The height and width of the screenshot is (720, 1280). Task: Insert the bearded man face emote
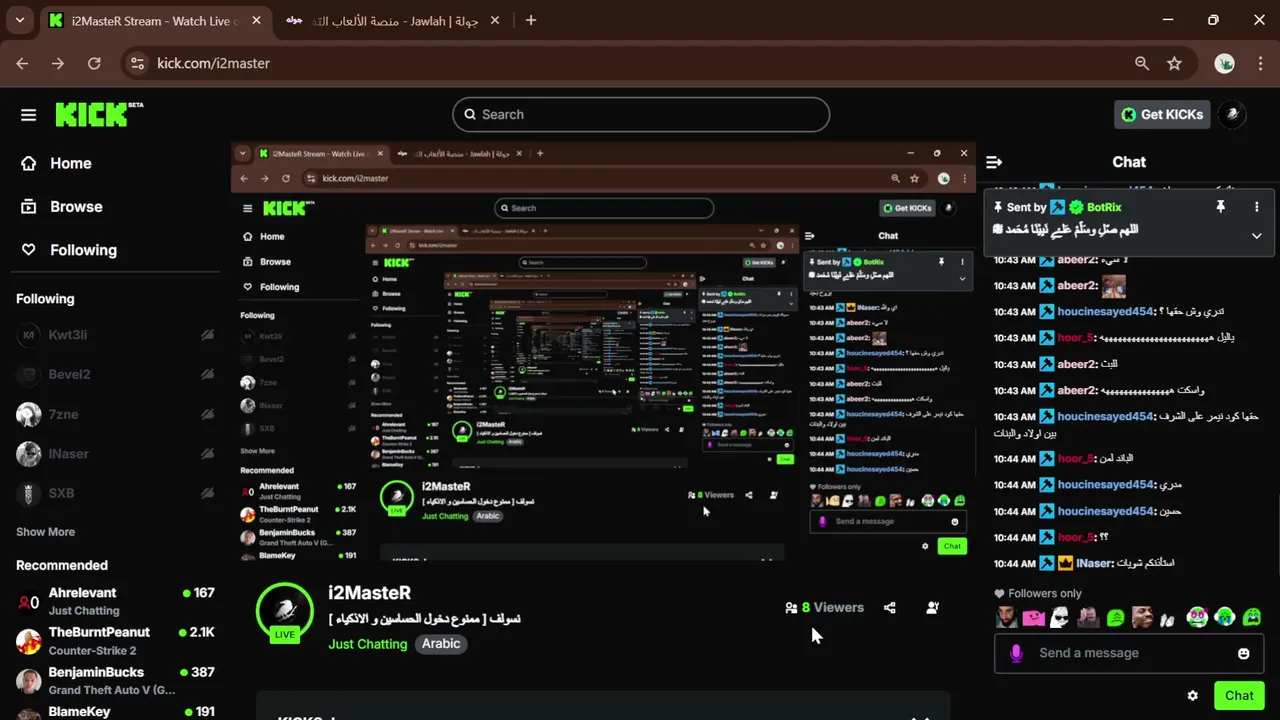[1007, 618]
